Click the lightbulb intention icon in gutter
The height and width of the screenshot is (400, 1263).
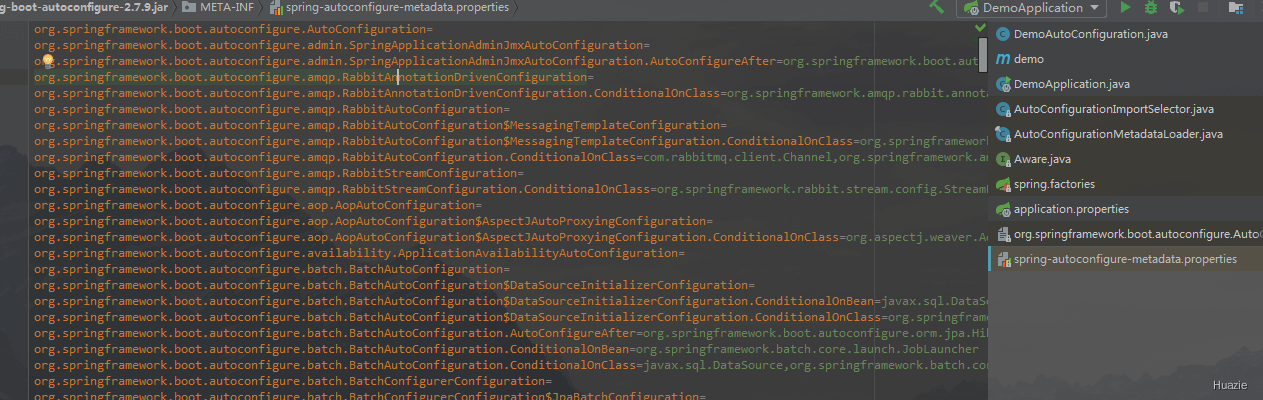point(46,61)
